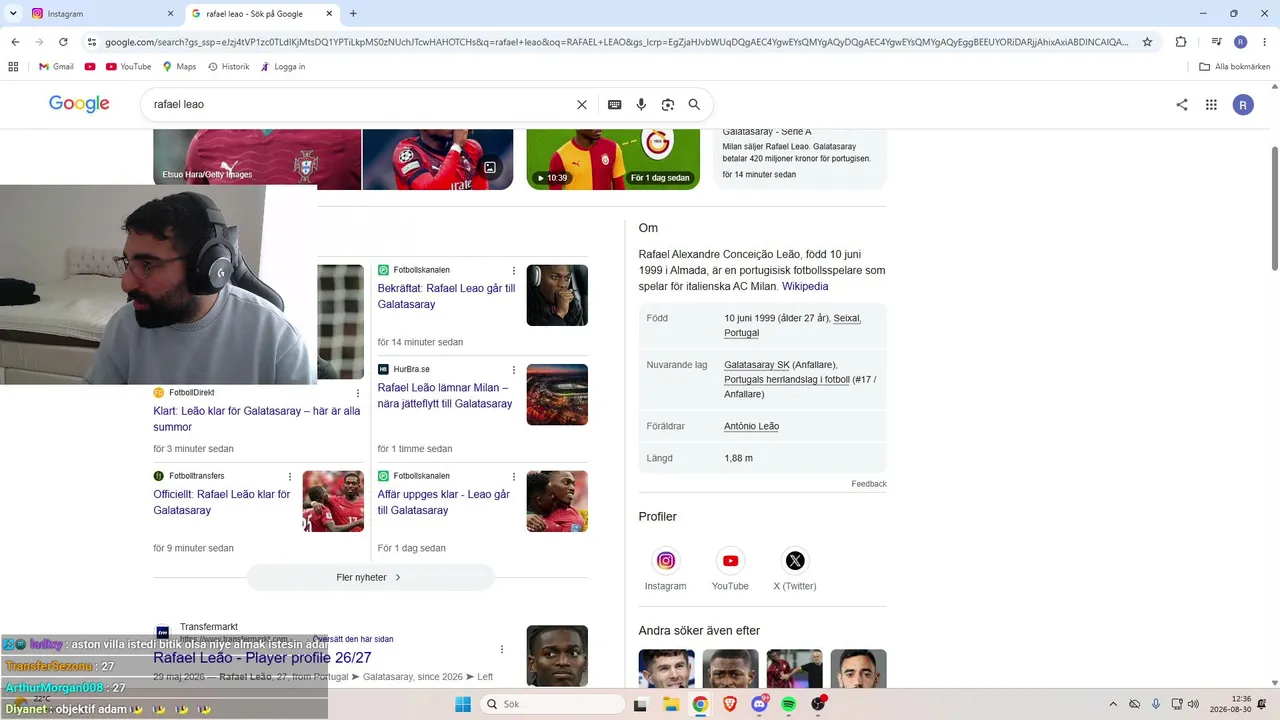Open more options for HurBra.se article
This screenshot has height=720, width=1280.
click(x=514, y=370)
